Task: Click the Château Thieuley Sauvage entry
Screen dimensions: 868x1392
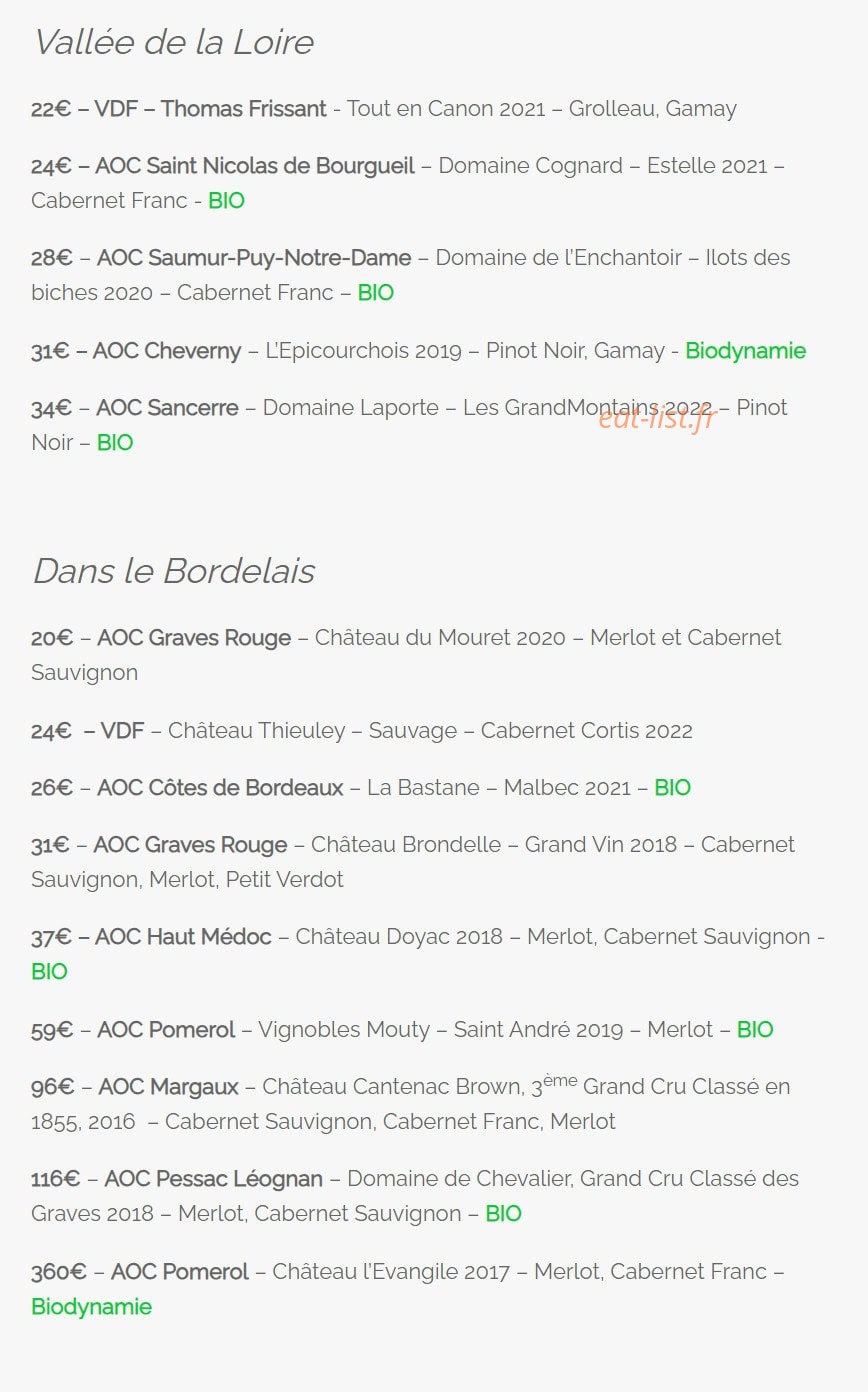Action: [362, 730]
